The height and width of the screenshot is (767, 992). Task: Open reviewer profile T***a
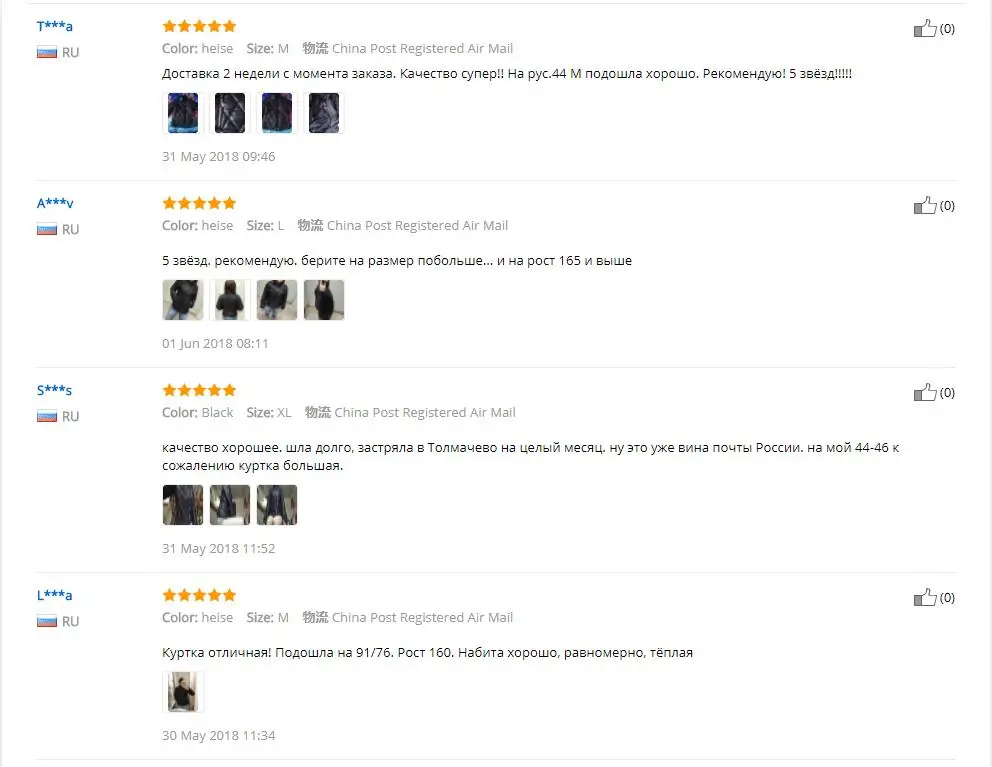54,26
